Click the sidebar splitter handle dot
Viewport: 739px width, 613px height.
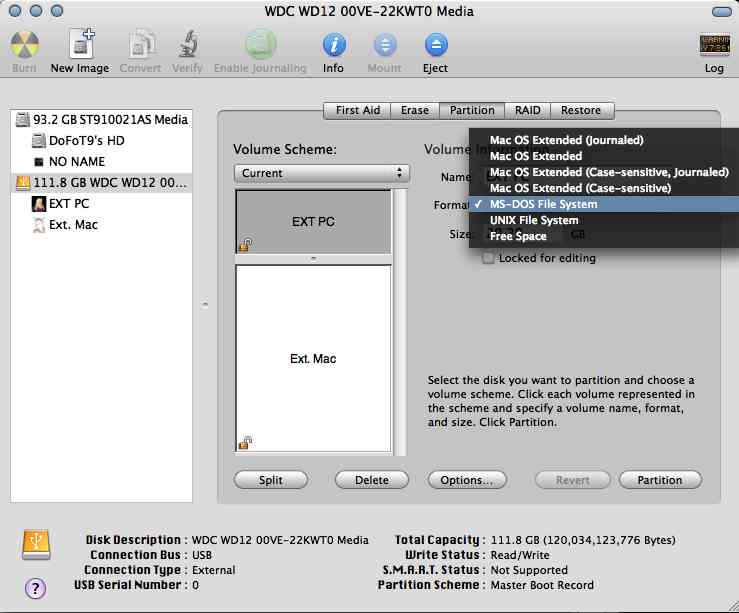[205, 305]
